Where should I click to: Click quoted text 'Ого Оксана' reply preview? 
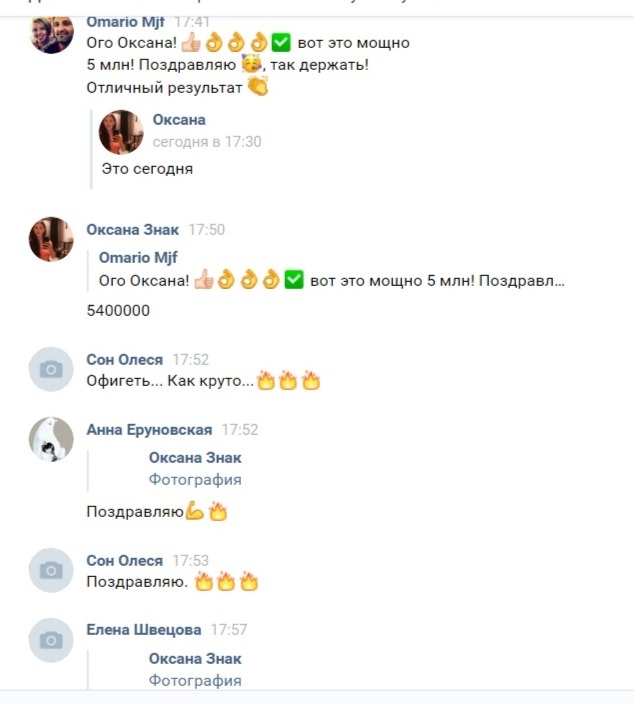click(331, 281)
